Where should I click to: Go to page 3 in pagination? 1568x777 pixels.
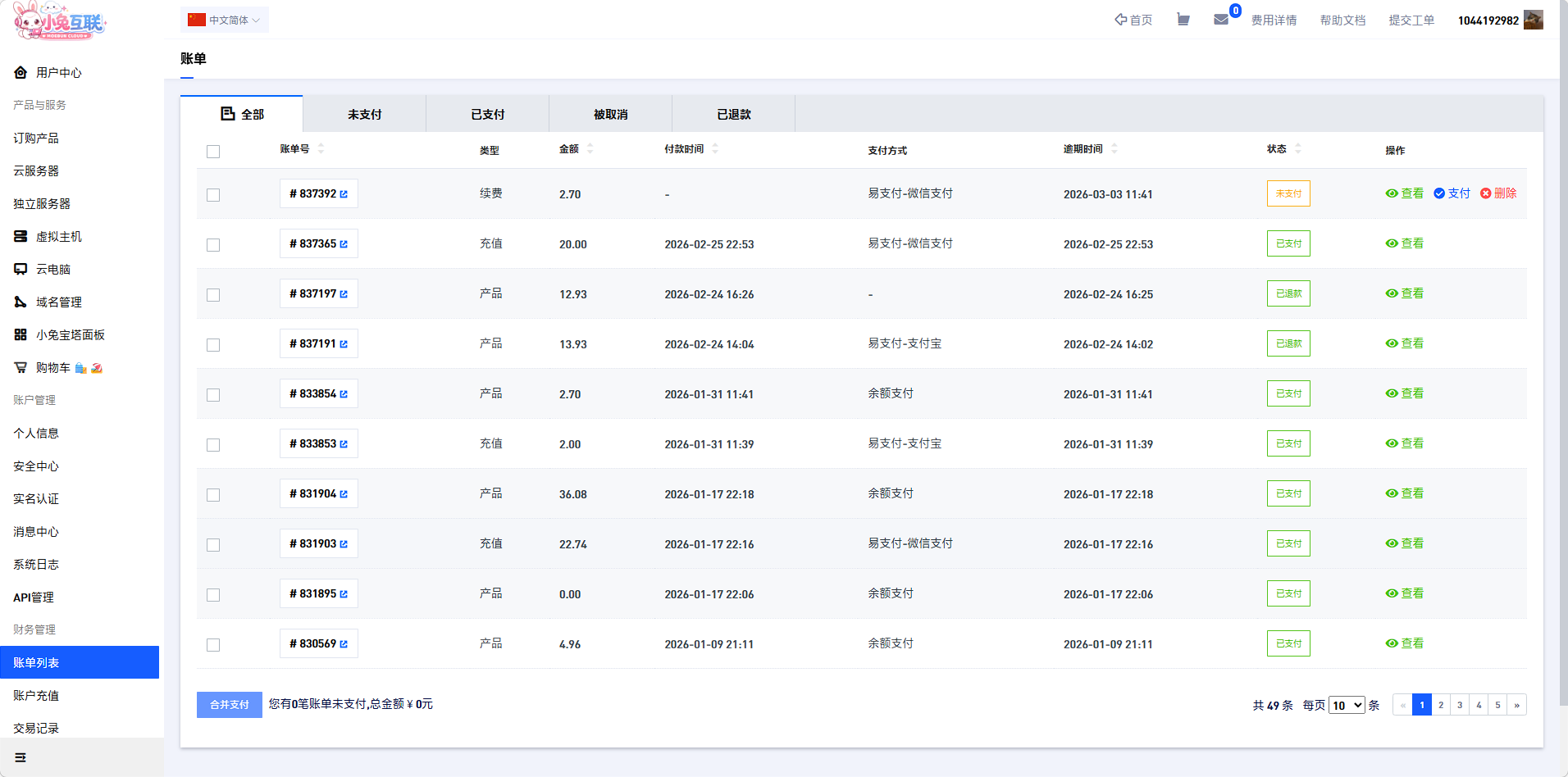pos(1460,705)
